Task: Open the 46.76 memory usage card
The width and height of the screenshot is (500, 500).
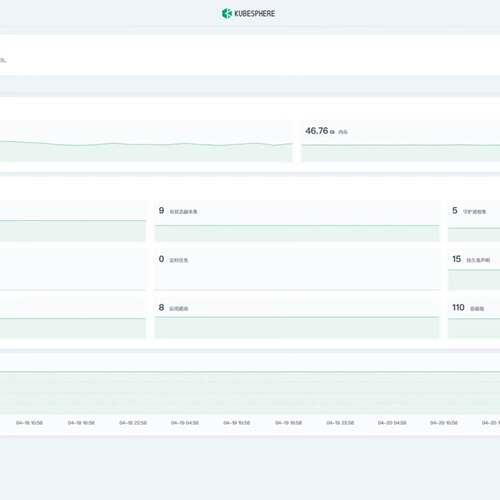Action: pos(401,141)
